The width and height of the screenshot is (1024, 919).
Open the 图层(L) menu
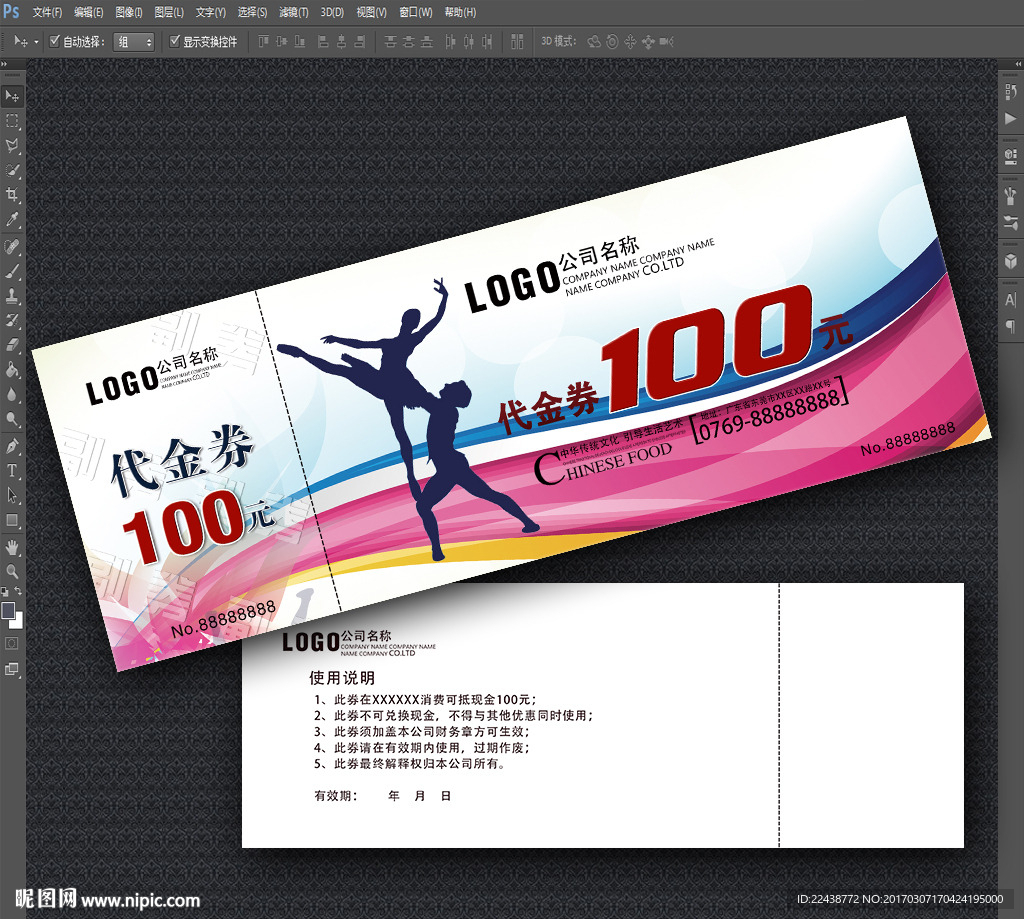(x=168, y=12)
